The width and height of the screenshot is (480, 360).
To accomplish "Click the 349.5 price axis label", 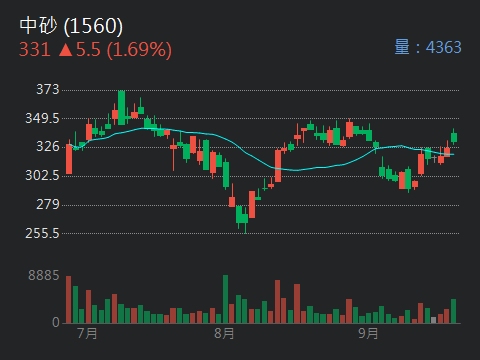I will pos(42,118).
